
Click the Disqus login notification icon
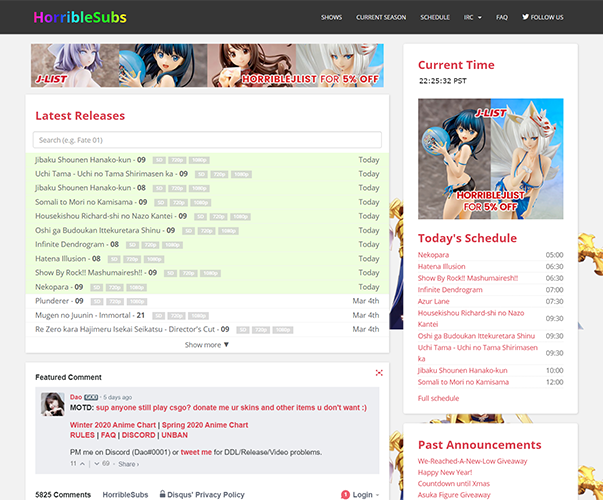coord(345,495)
